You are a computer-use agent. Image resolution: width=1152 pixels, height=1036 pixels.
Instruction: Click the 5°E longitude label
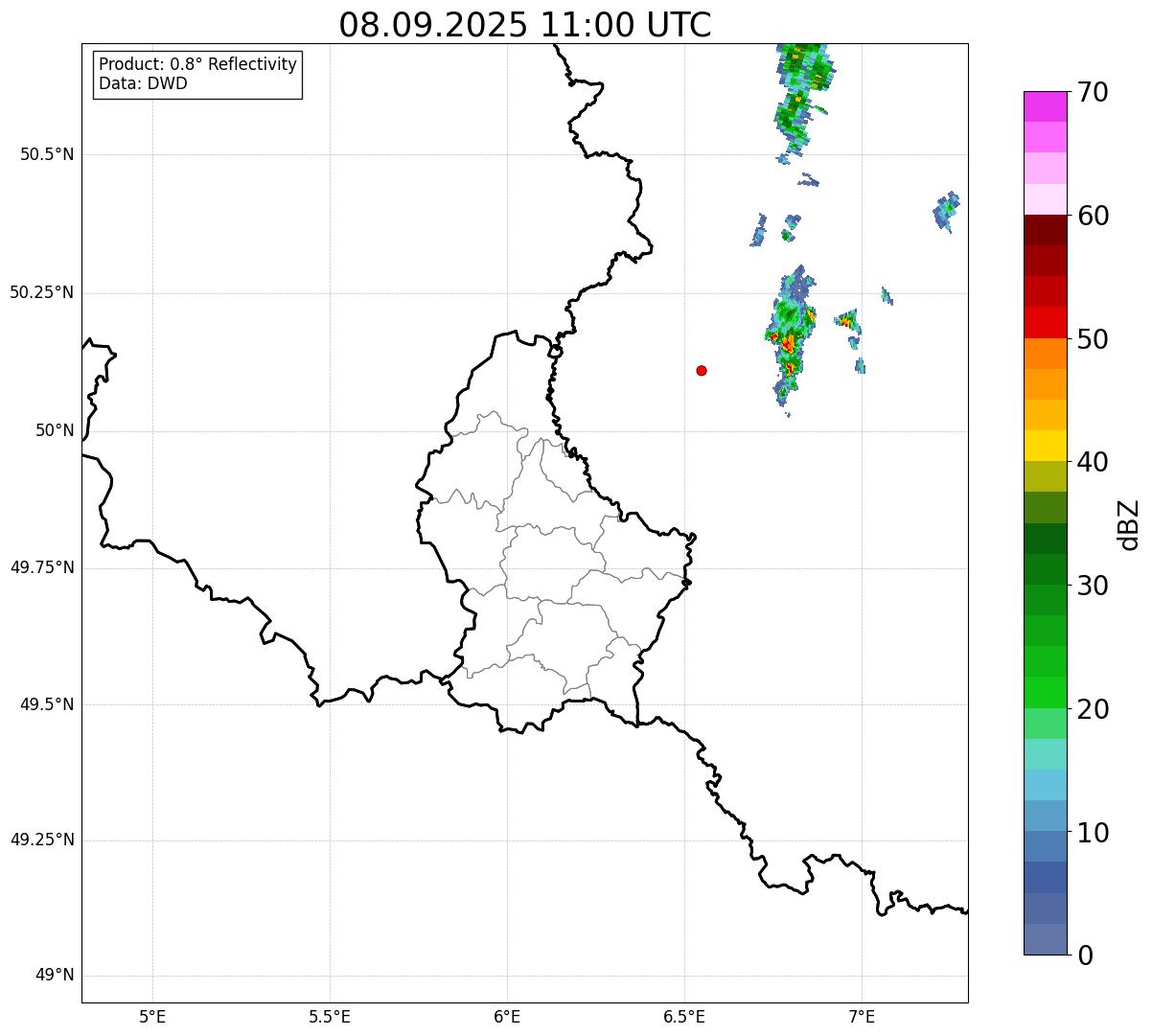coord(152,1016)
